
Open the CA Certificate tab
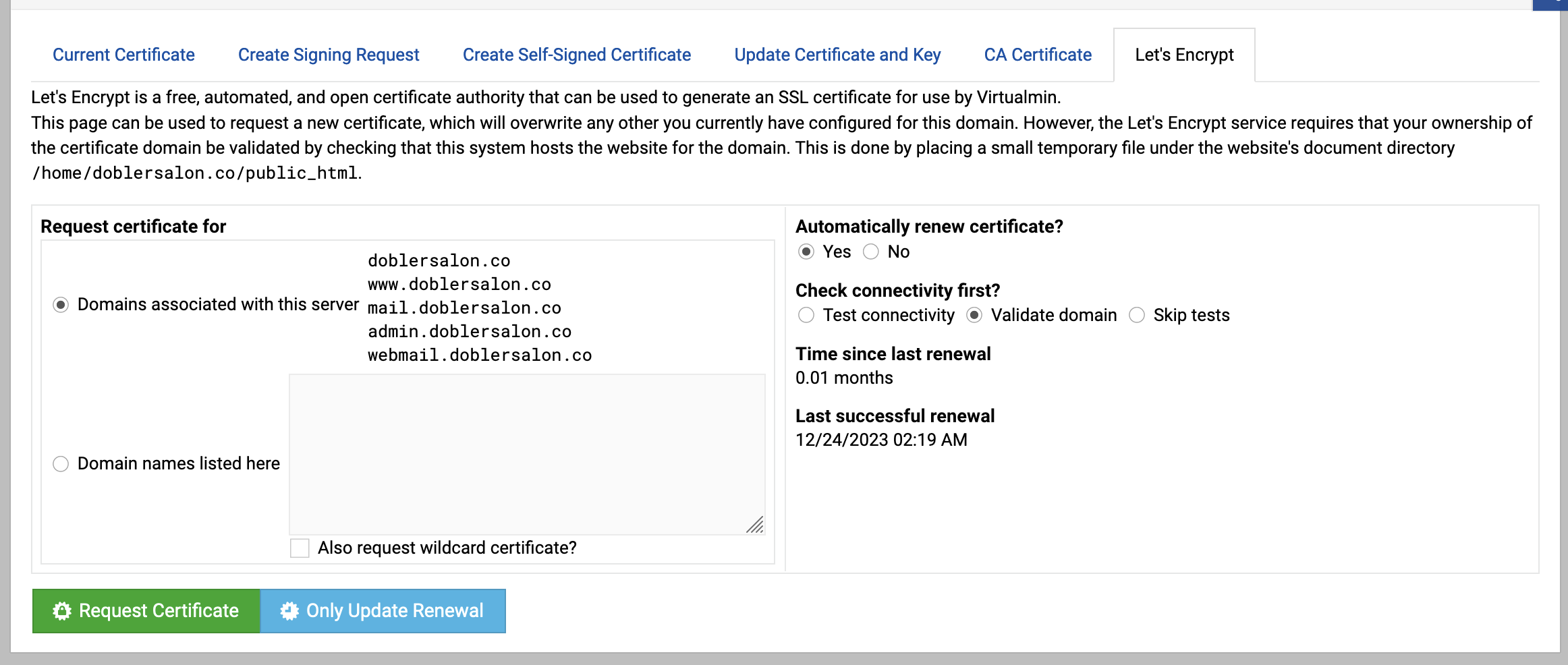pos(1038,55)
